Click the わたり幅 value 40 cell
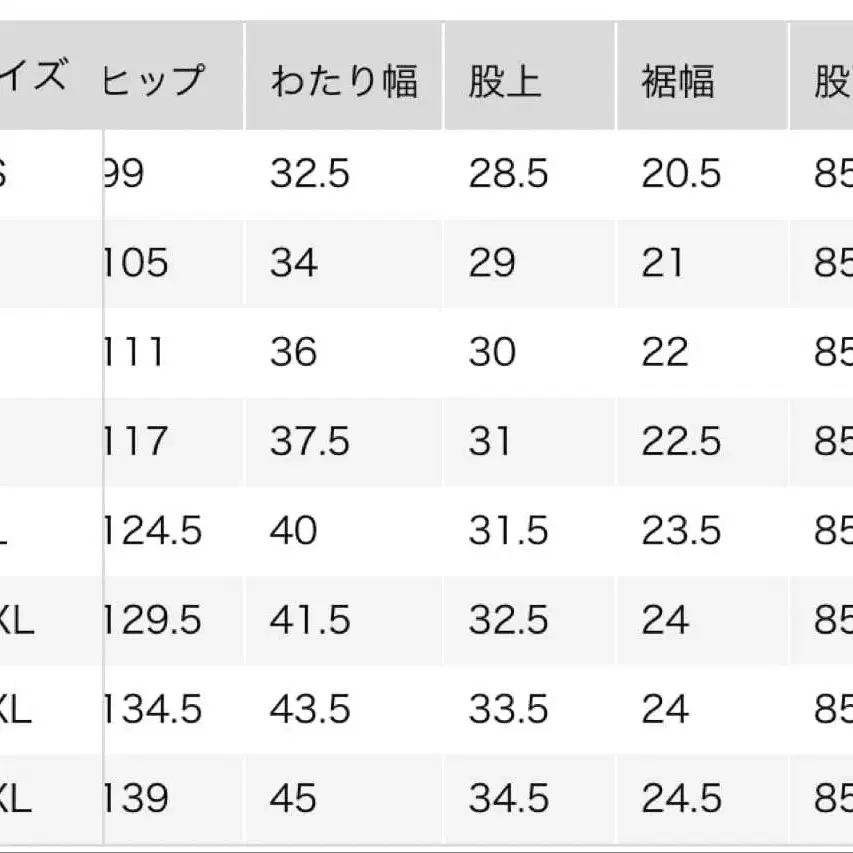The width and height of the screenshot is (853, 853). click(293, 531)
